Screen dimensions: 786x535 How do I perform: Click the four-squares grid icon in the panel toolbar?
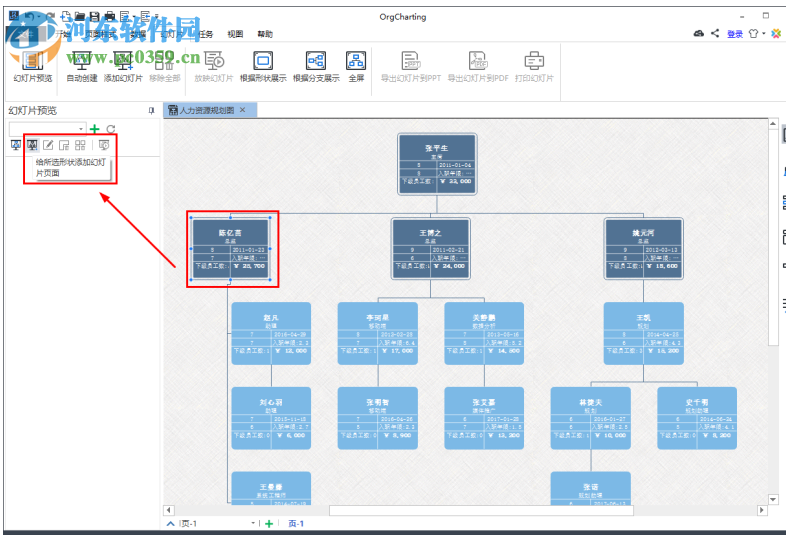click(80, 145)
